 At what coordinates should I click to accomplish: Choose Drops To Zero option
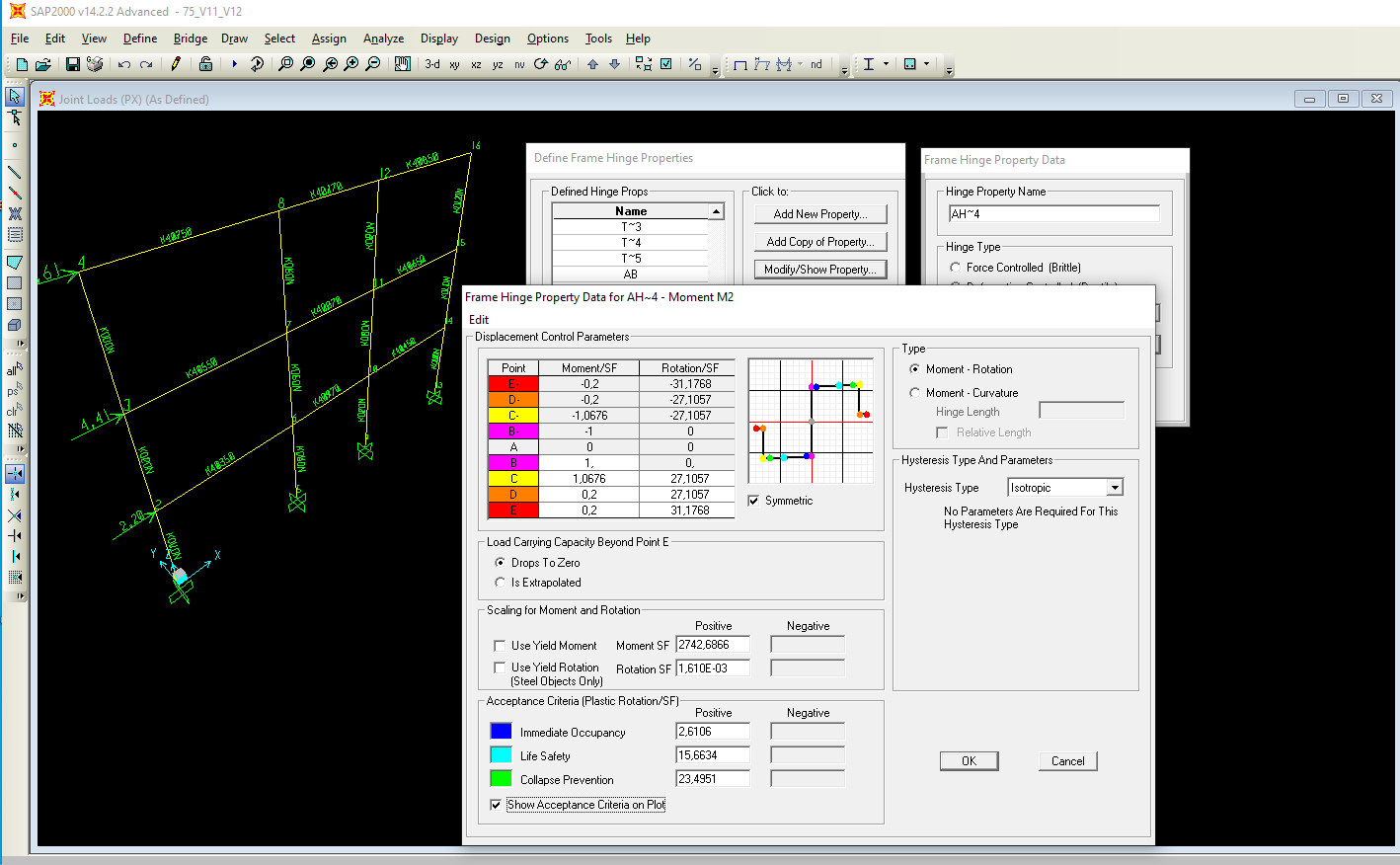500,562
